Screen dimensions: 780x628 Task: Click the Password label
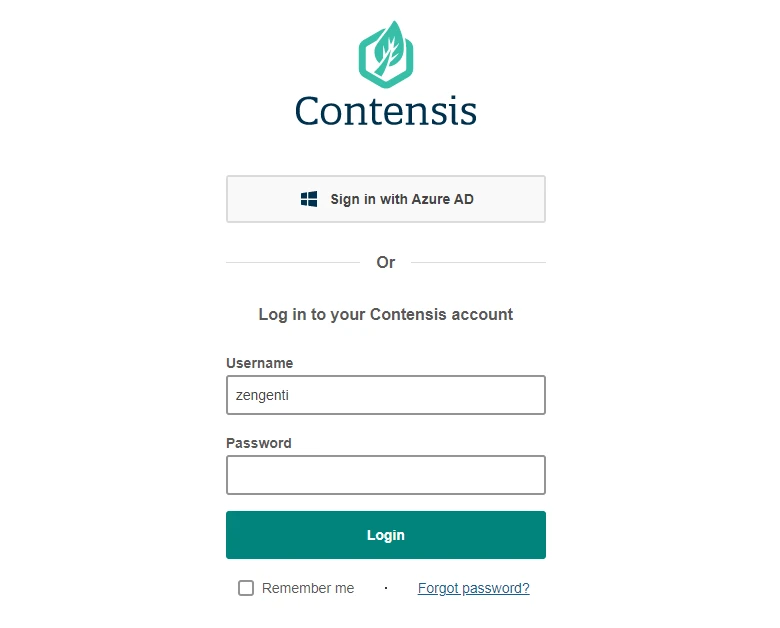[x=259, y=443]
